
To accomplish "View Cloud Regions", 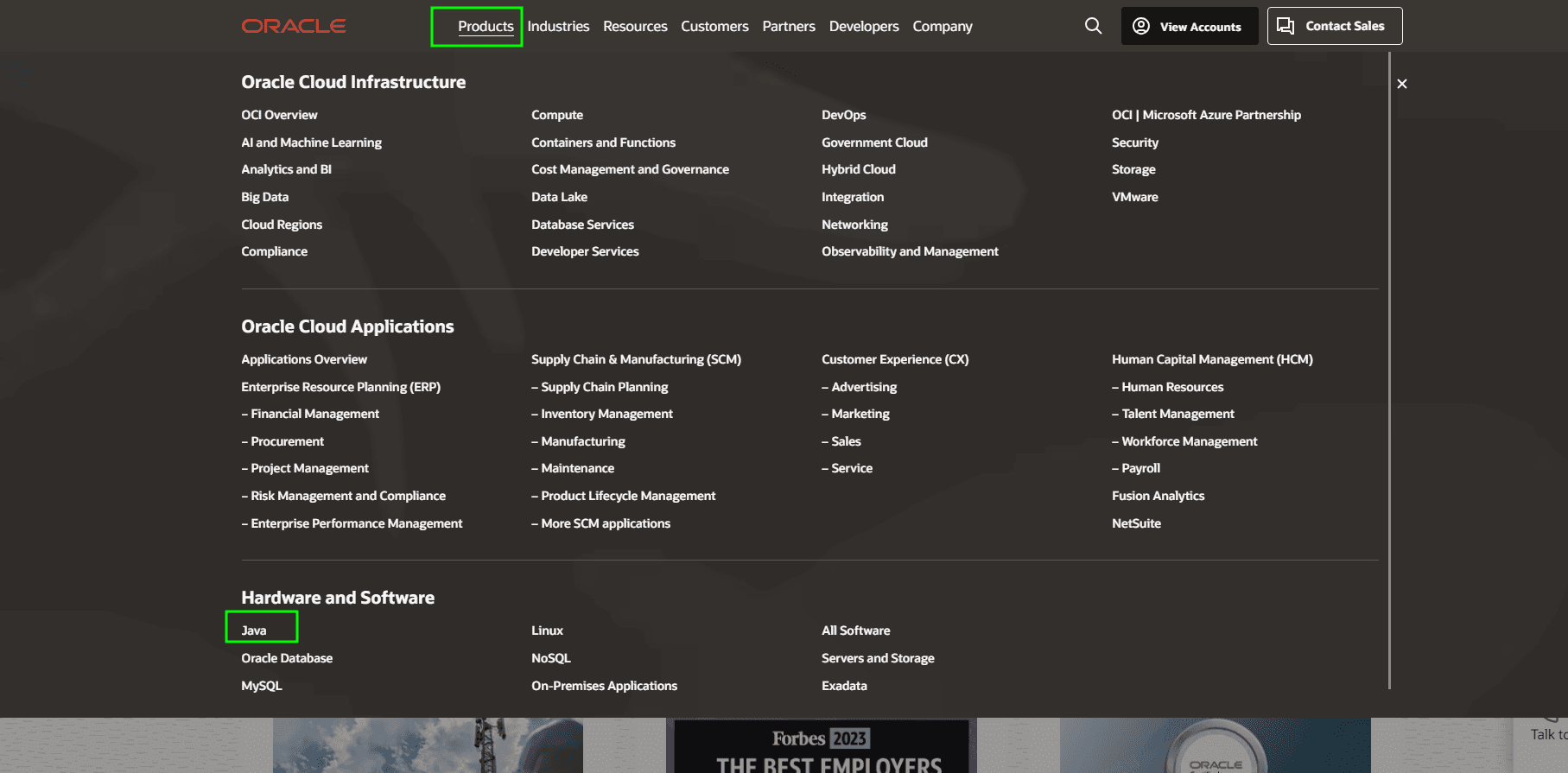I will pos(282,225).
